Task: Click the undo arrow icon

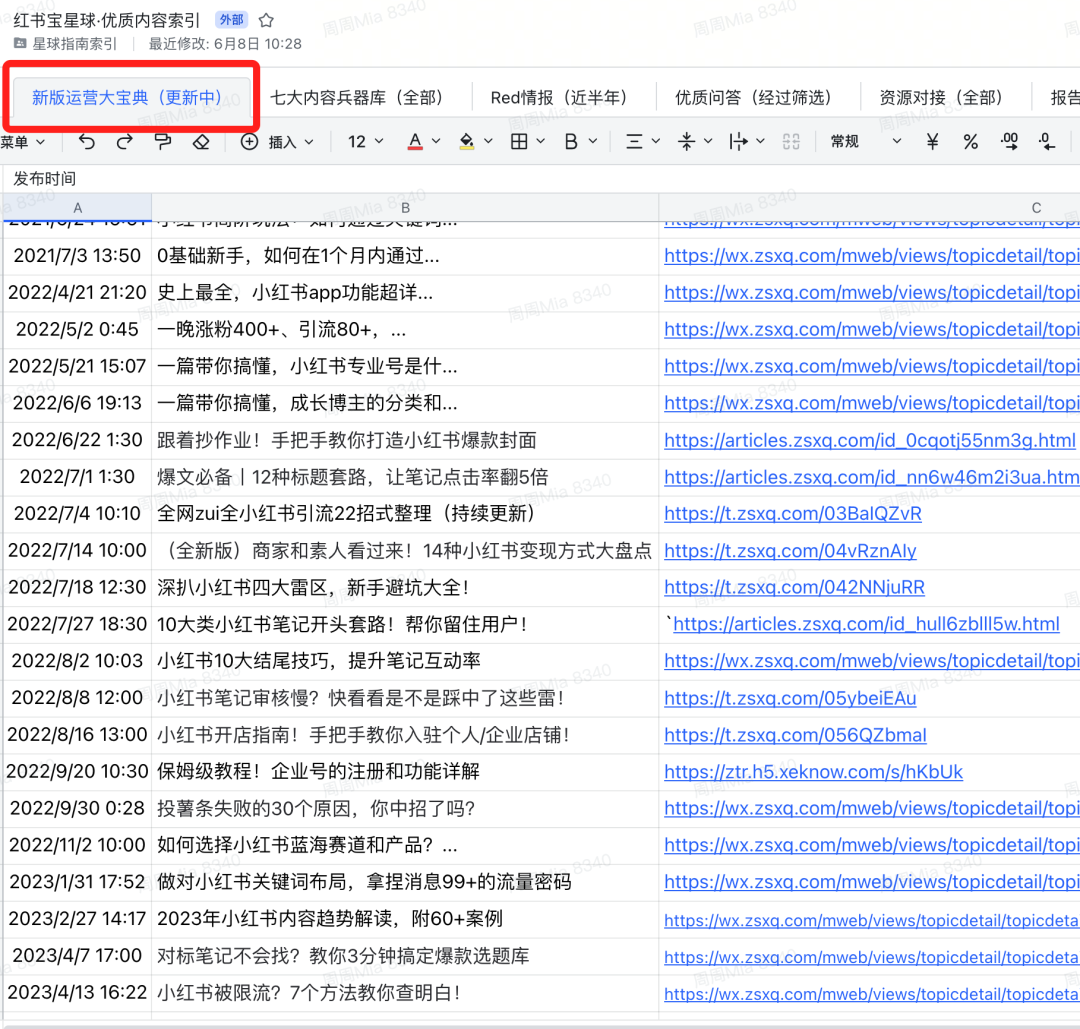Action: click(87, 142)
